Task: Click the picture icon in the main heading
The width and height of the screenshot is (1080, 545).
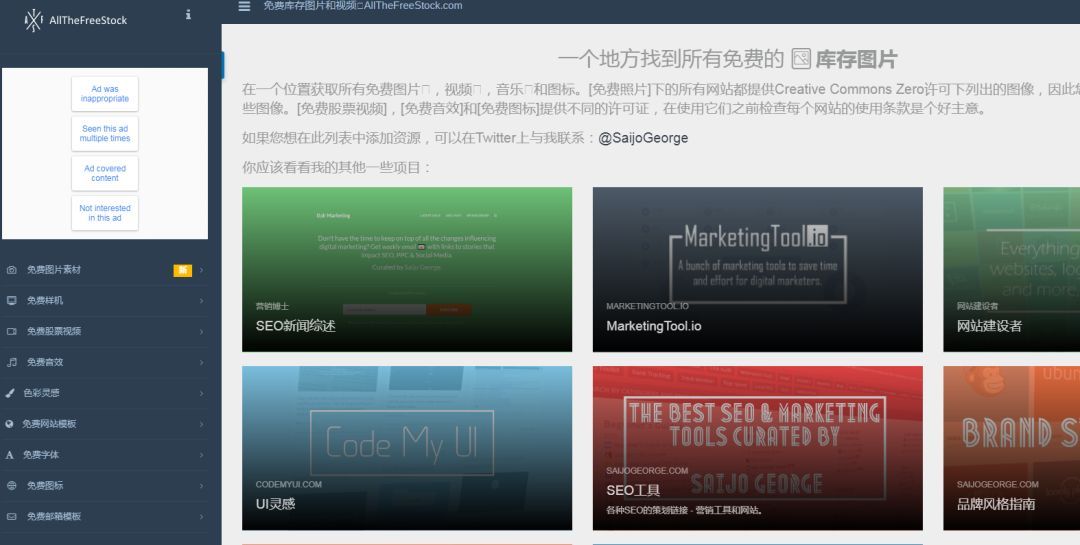Action: (x=801, y=59)
